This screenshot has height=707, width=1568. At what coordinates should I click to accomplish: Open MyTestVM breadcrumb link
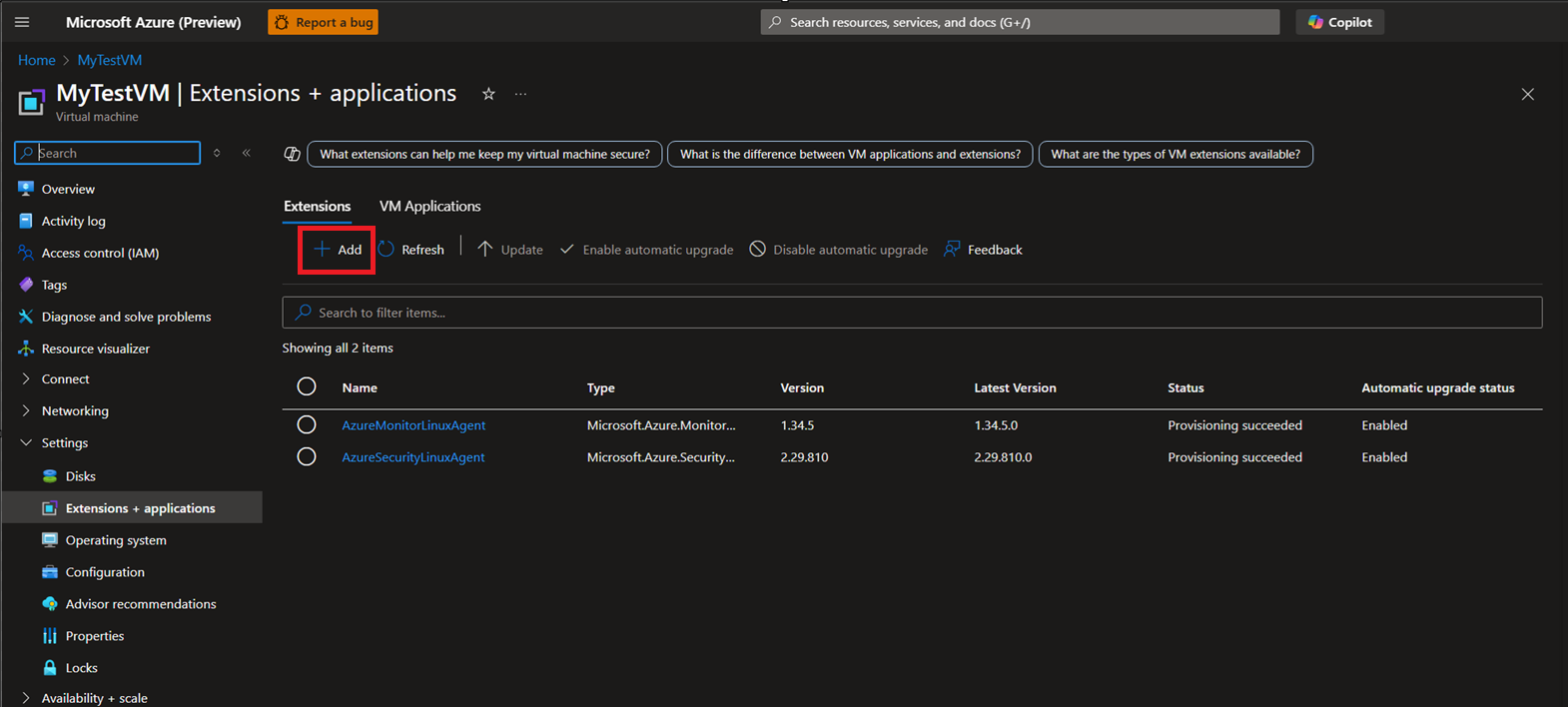[110, 60]
